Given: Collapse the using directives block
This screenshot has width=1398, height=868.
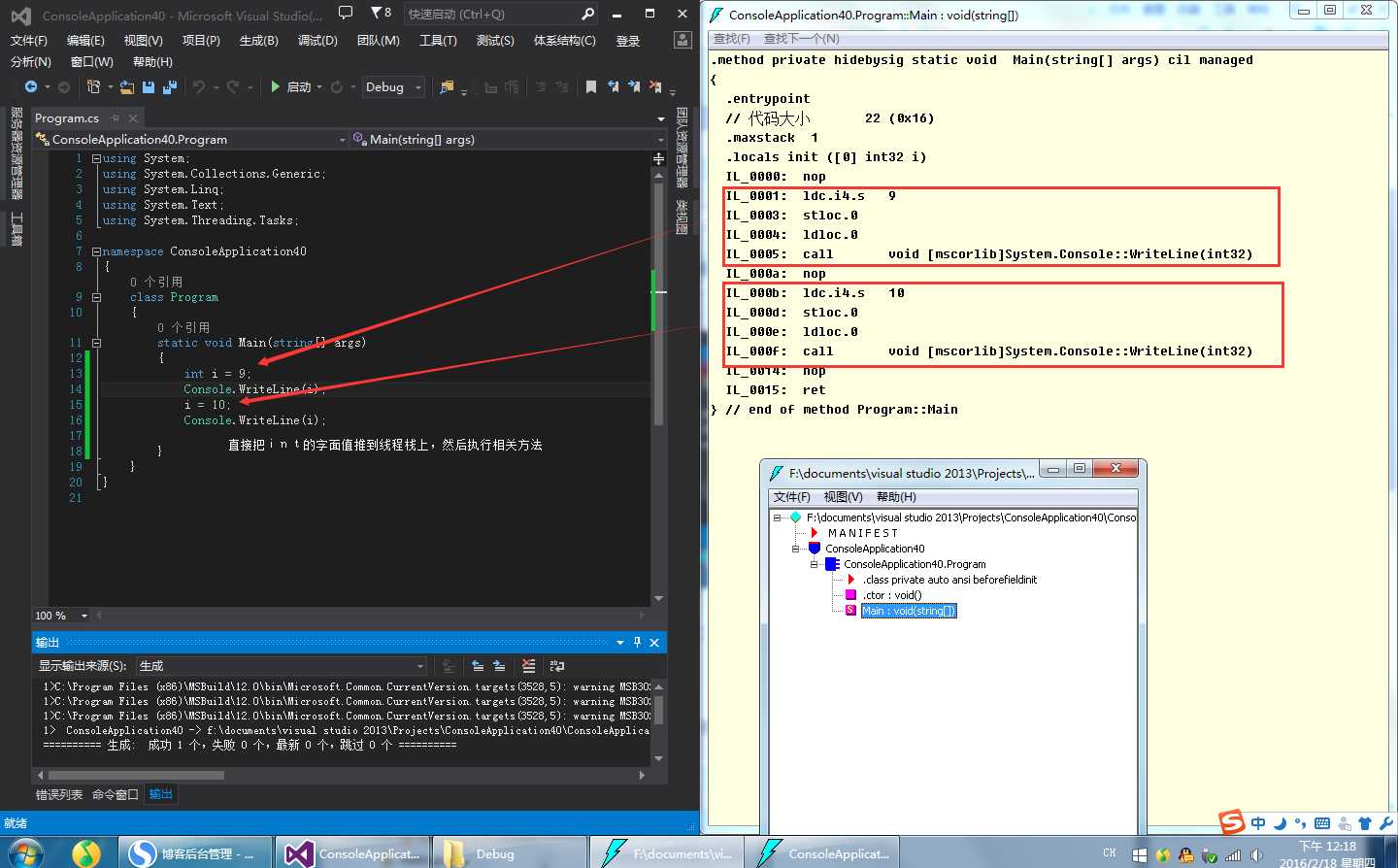Looking at the screenshot, I should (x=96, y=158).
